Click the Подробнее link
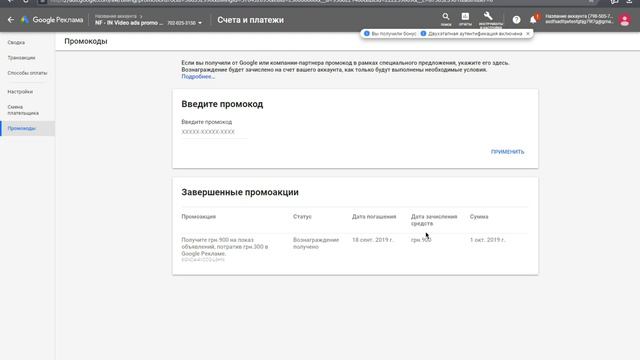 (x=198, y=77)
